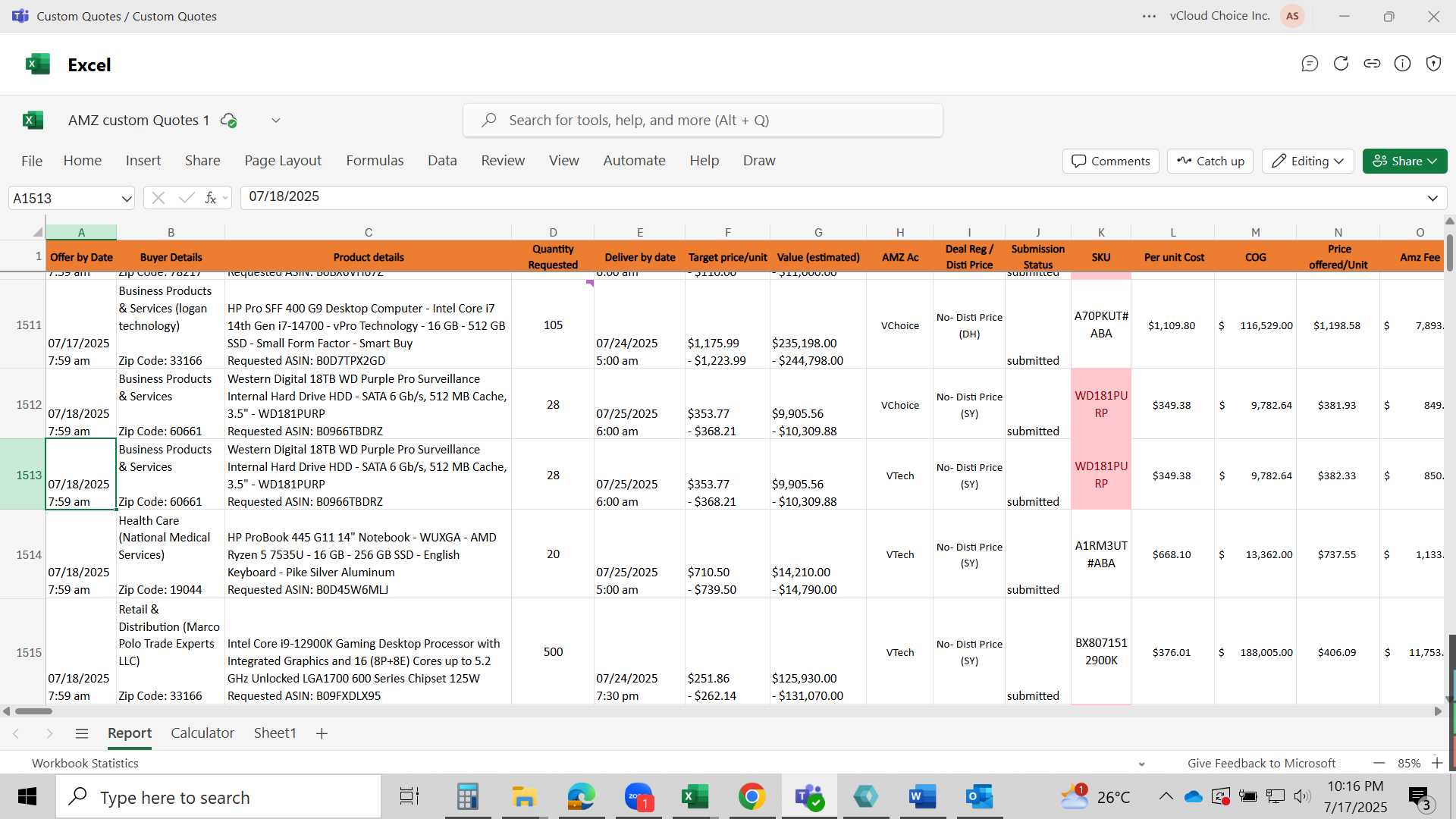
Task: Open the Home ribbon tab
Action: click(83, 161)
